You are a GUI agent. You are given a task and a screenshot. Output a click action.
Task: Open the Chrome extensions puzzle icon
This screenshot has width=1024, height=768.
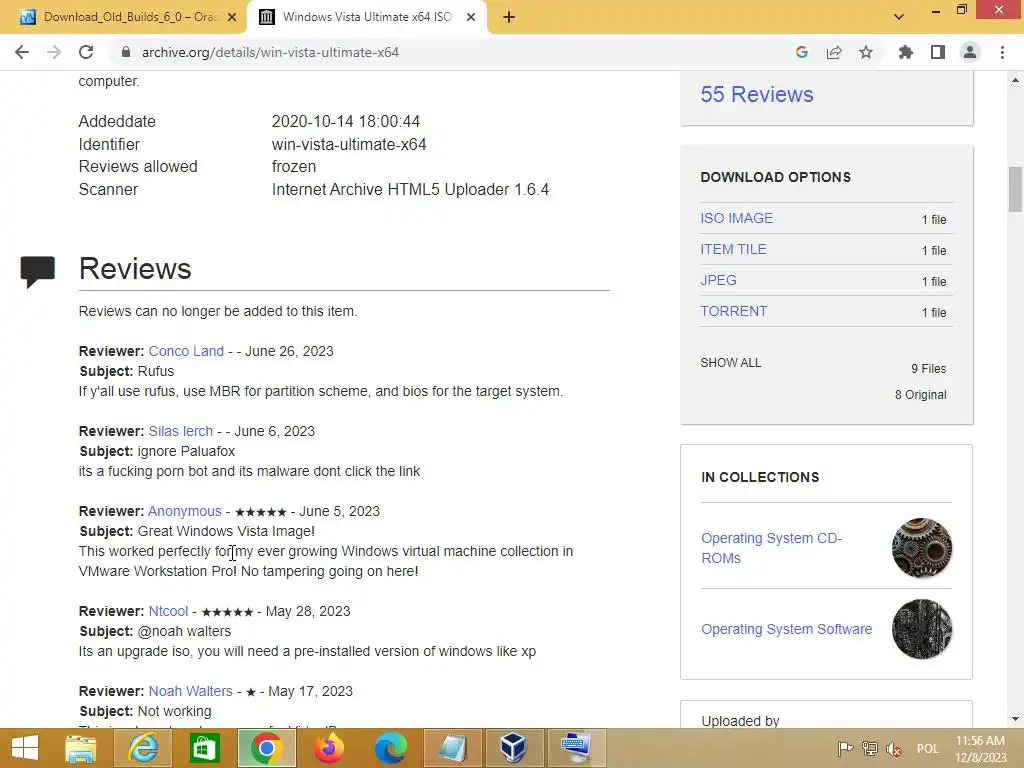coord(906,52)
